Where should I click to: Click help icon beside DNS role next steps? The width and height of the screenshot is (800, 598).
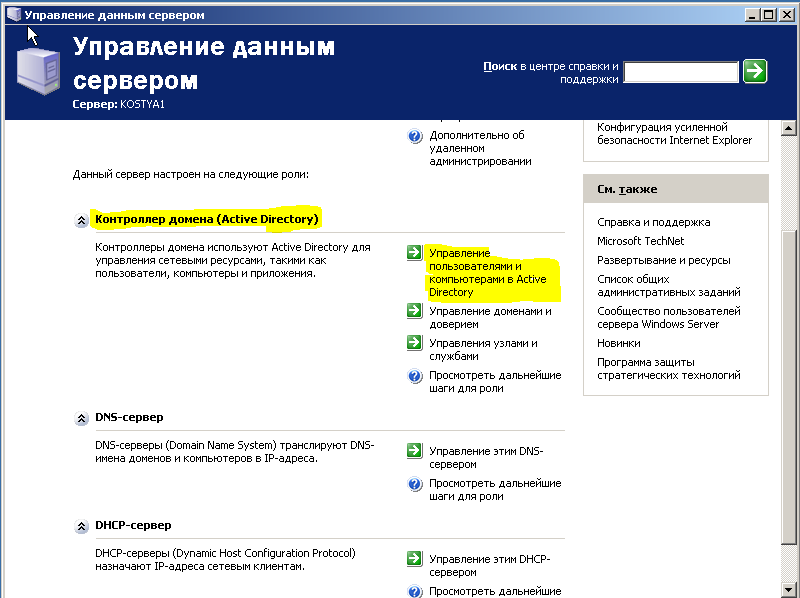(415, 484)
